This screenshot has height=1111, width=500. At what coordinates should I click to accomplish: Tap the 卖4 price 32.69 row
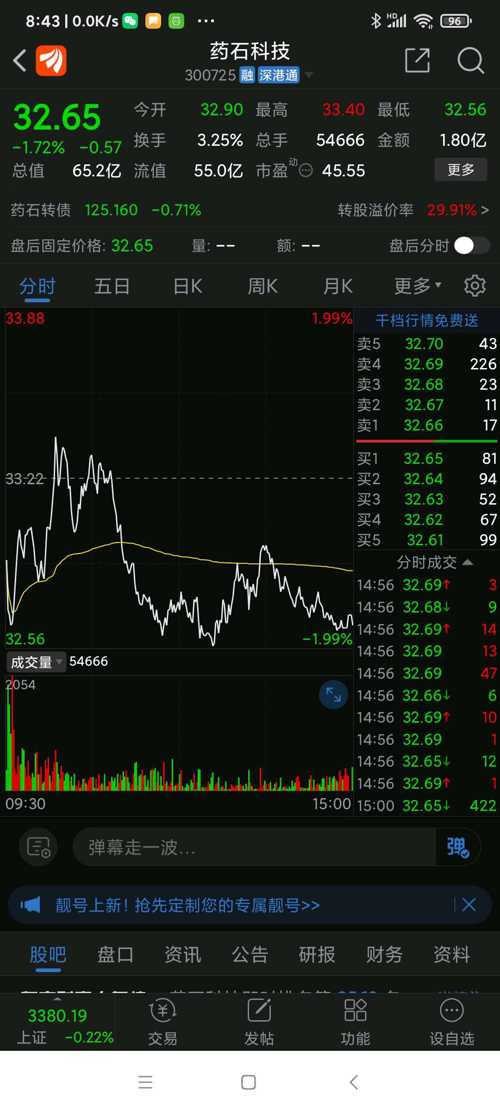(426, 364)
